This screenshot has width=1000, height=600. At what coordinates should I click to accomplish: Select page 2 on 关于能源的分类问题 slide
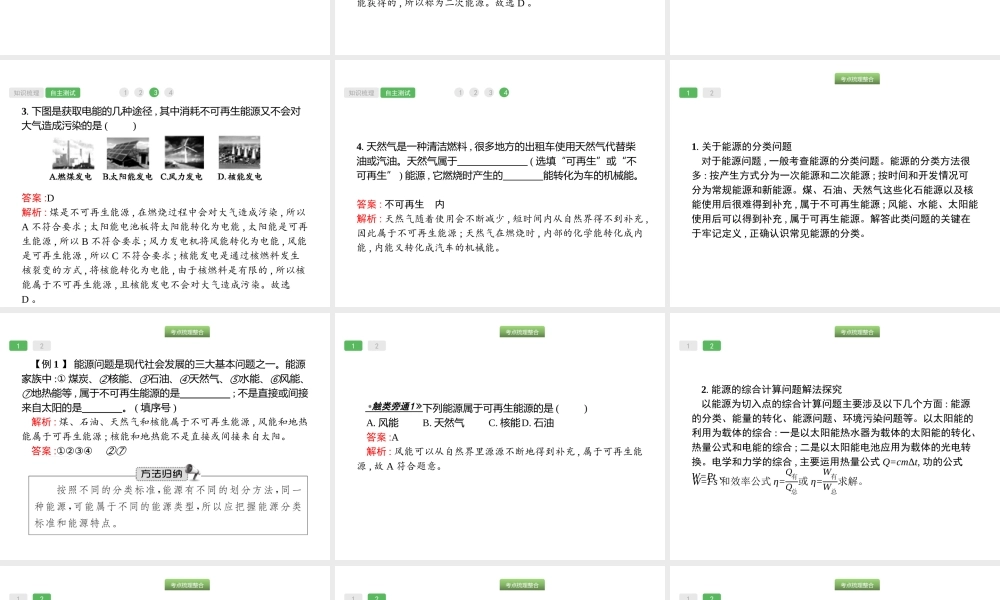pos(711,93)
